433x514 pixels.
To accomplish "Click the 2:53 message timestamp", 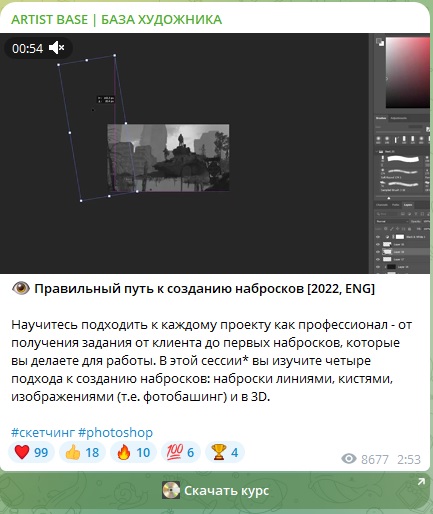I will tap(409, 459).
